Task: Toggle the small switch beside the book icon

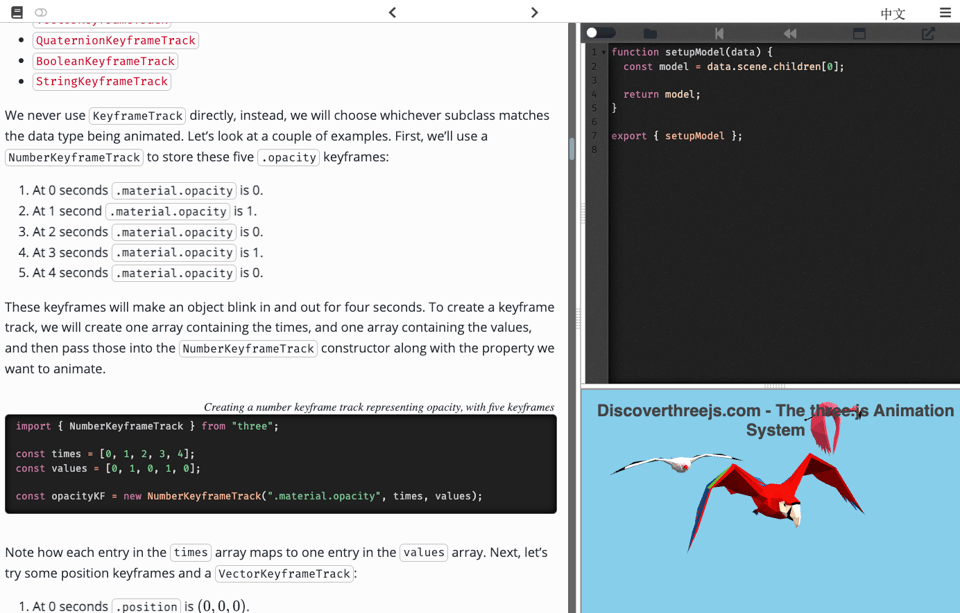Action: click(41, 13)
